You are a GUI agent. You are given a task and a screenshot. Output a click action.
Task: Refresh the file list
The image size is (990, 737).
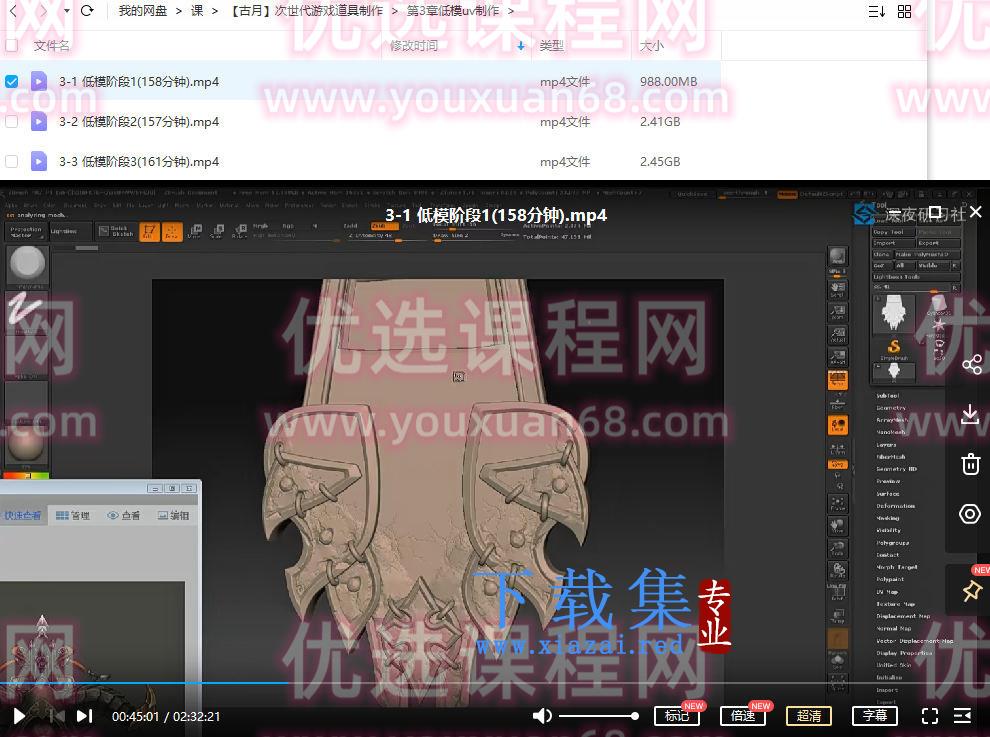[x=87, y=11]
